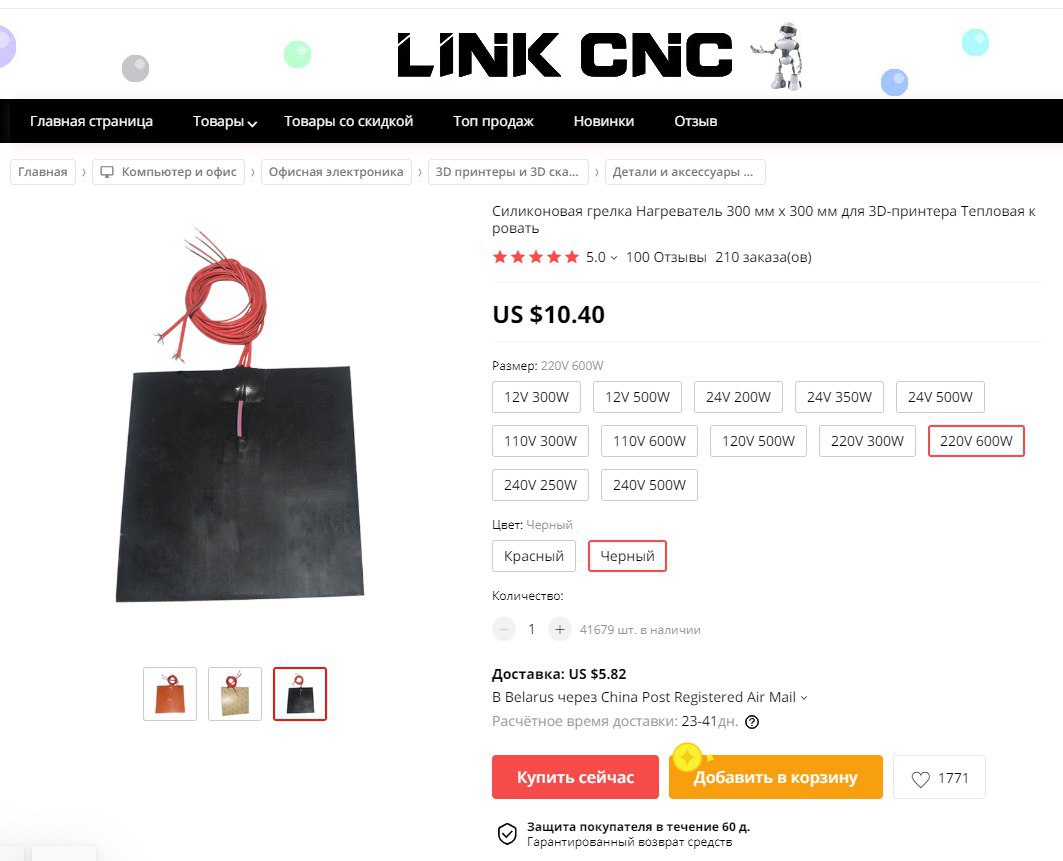
Task: Click the robot mascot in store header
Action: click(779, 56)
